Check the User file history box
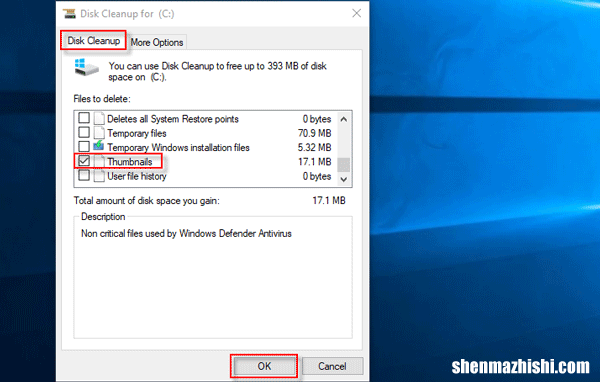The height and width of the screenshot is (382, 600). [84, 175]
